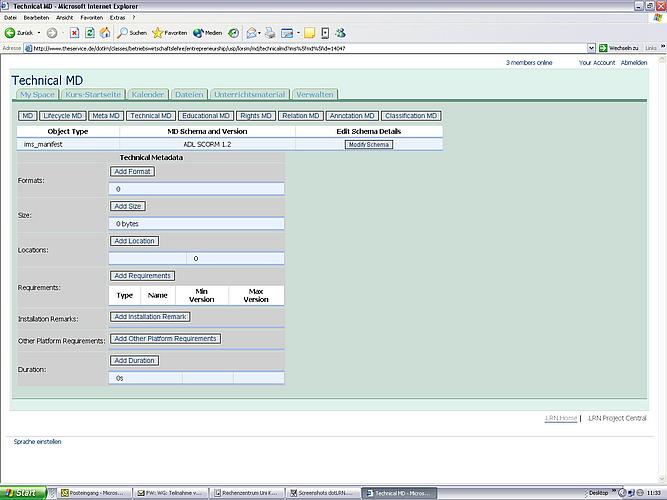Viewport: 667px width, 500px height.
Task: Click the Add Requirements button
Action: coord(142,276)
